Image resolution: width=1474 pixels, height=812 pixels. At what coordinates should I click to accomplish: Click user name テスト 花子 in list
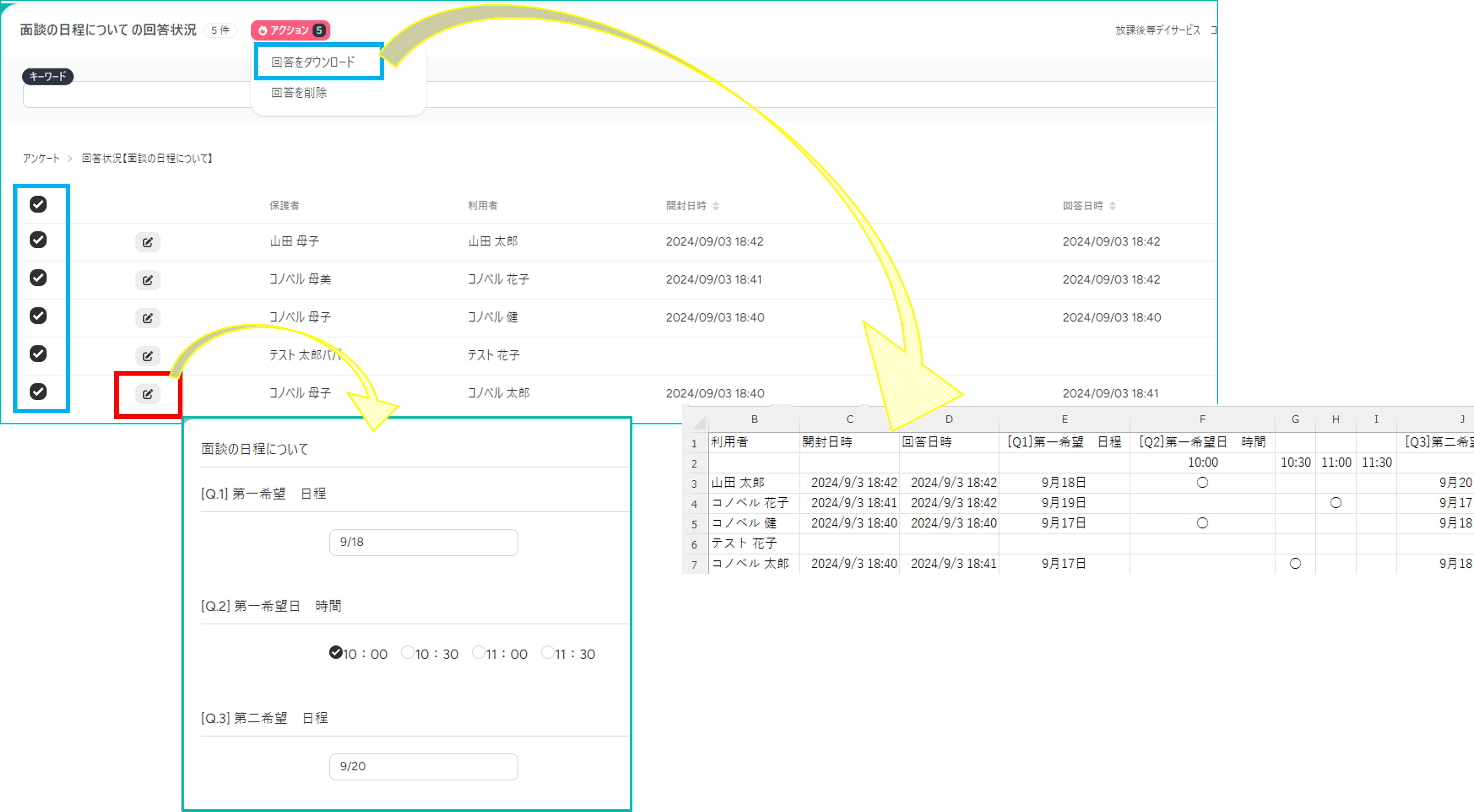coord(494,355)
